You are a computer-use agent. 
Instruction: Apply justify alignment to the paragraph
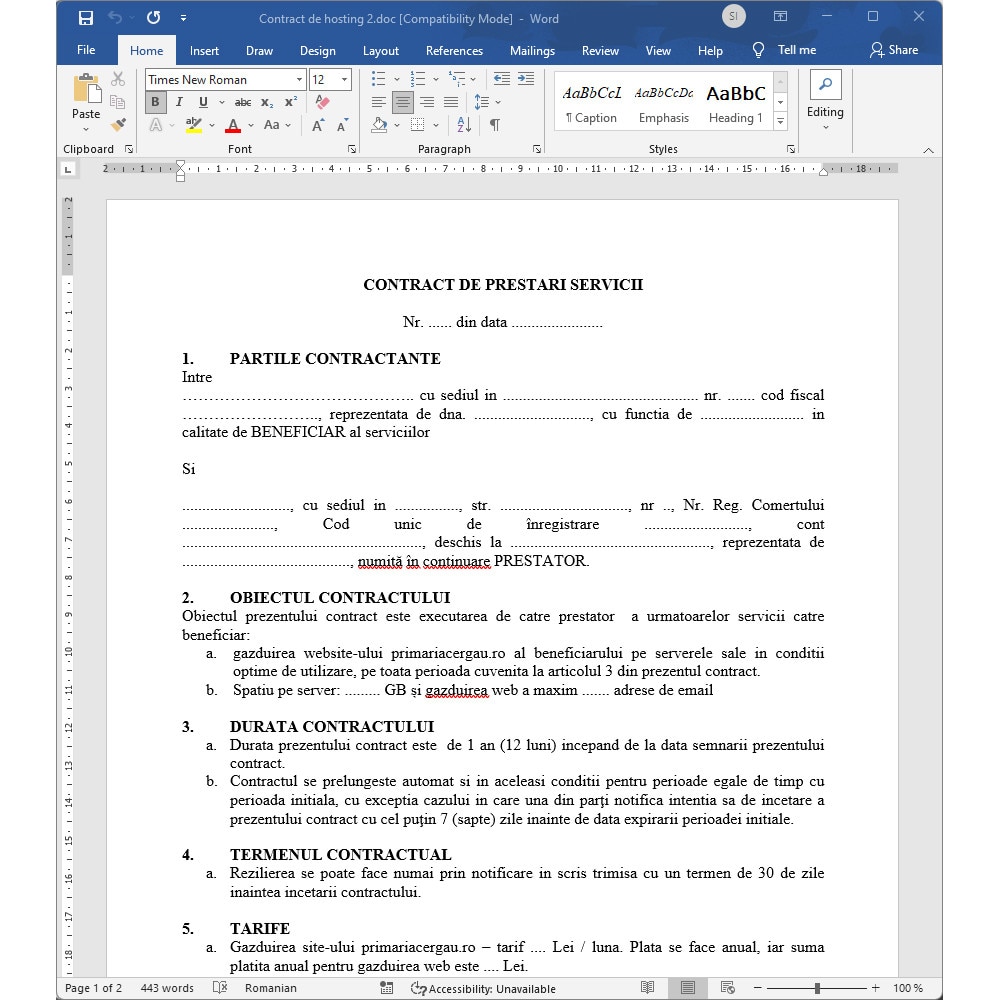click(450, 102)
